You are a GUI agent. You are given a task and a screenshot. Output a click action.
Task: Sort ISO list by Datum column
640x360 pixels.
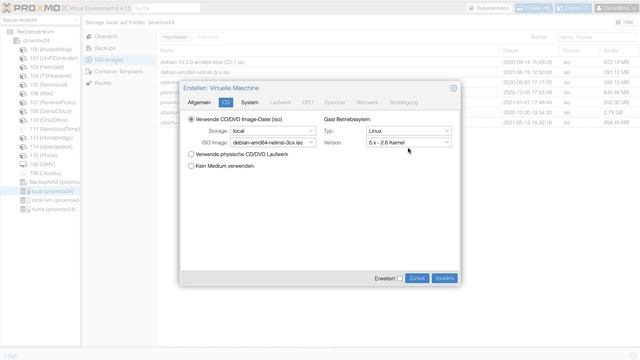click(x=529, y=51)
